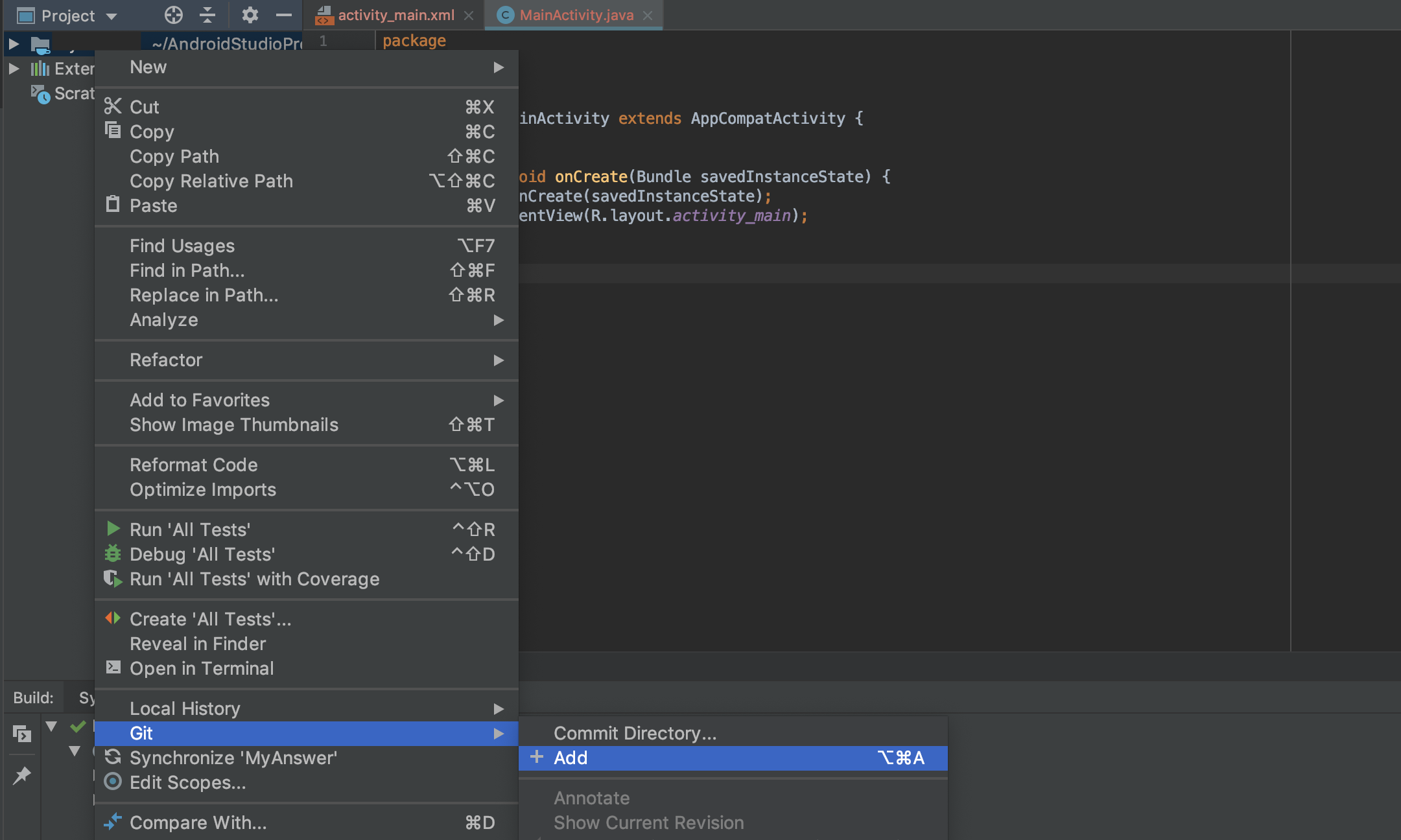Screen dimensions: 1401x840
Task: Click Run 'All Tests' green play item
Action: pyautogui.click(x=190, y=530)
